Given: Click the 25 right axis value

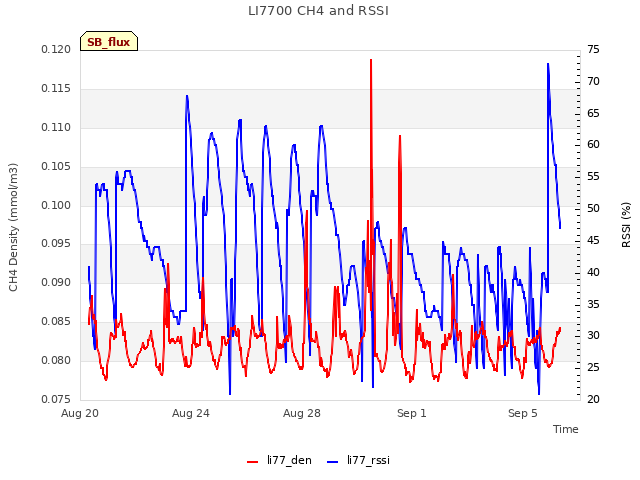Looking at the screenshot, I should pos(593,367).
